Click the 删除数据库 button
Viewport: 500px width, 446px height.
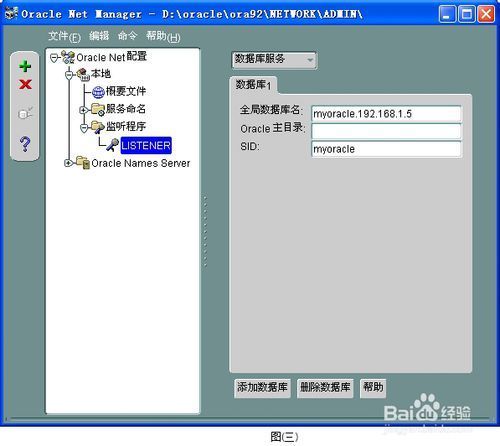point(325,388)
